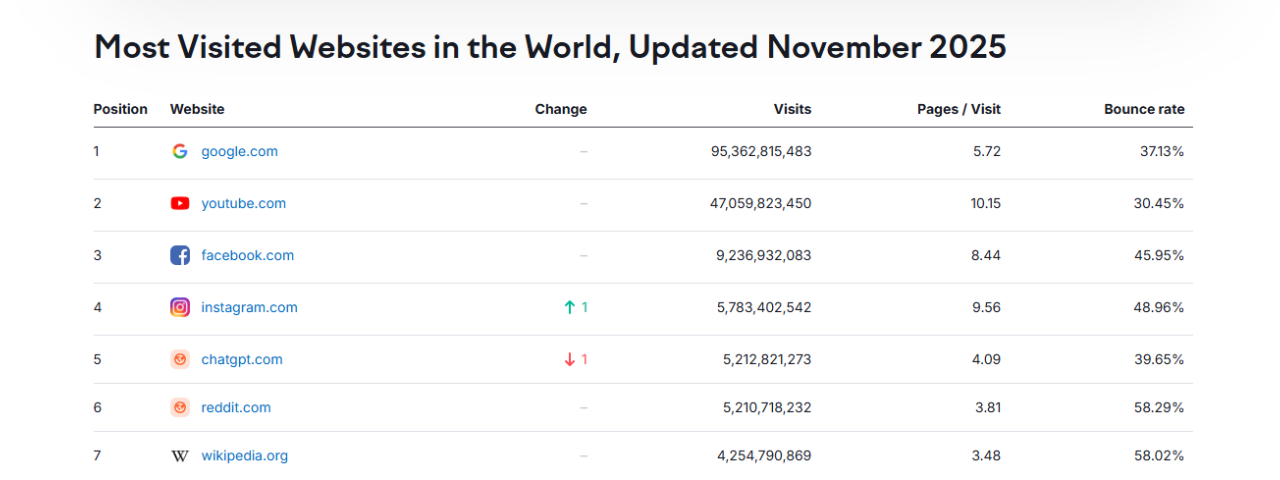Click position number 2 in youtube.com row
The image size is (1280, 480).
tap(97, 203)
